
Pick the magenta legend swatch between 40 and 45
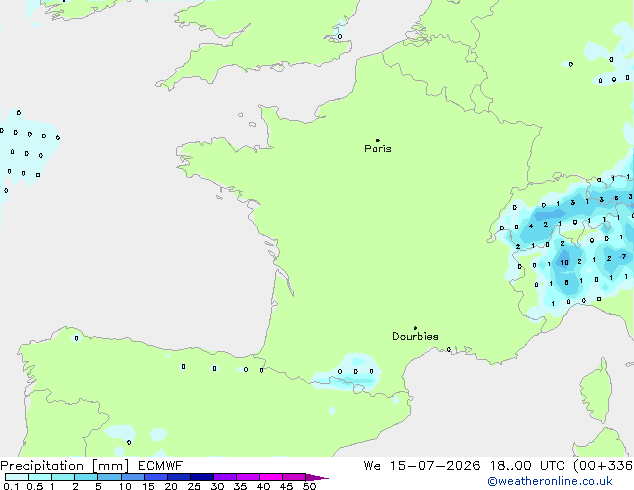[x=271, y=477]
